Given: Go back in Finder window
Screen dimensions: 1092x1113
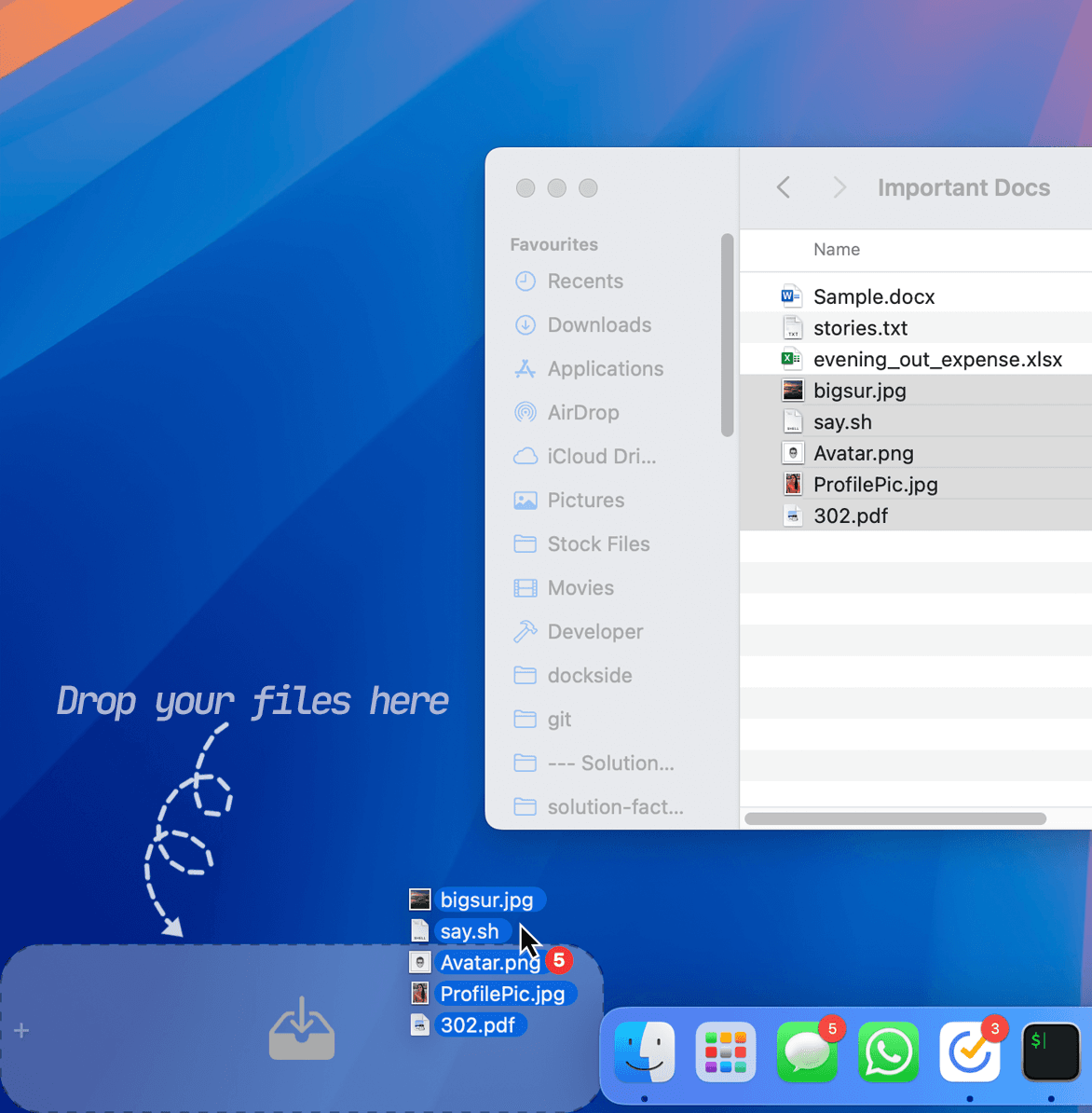Looking at the screenshot, I should pos(784,187).
